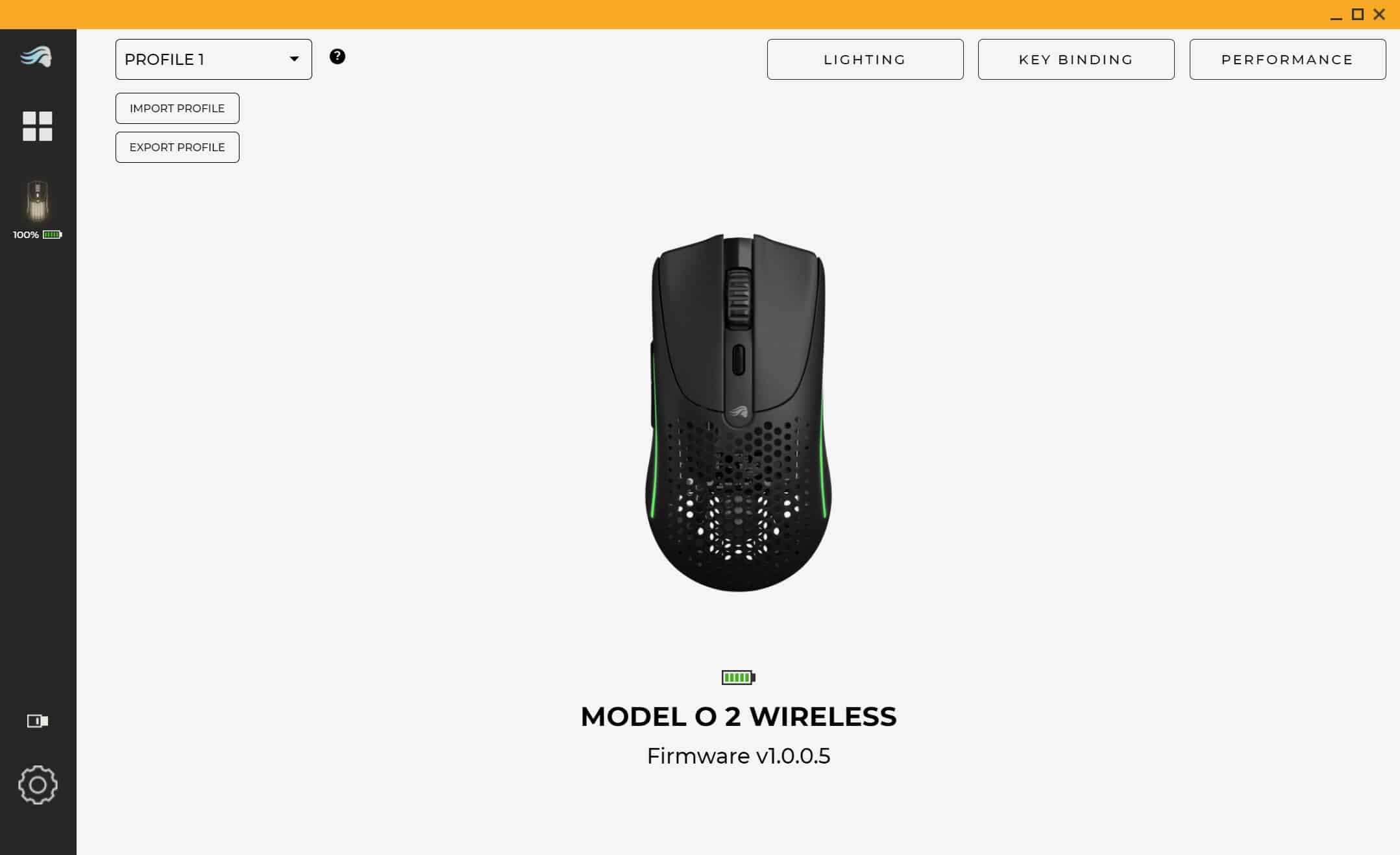Click the battery icon above model name
The height and width of the screenshot is (855, 1400).
tap(739, 678)
